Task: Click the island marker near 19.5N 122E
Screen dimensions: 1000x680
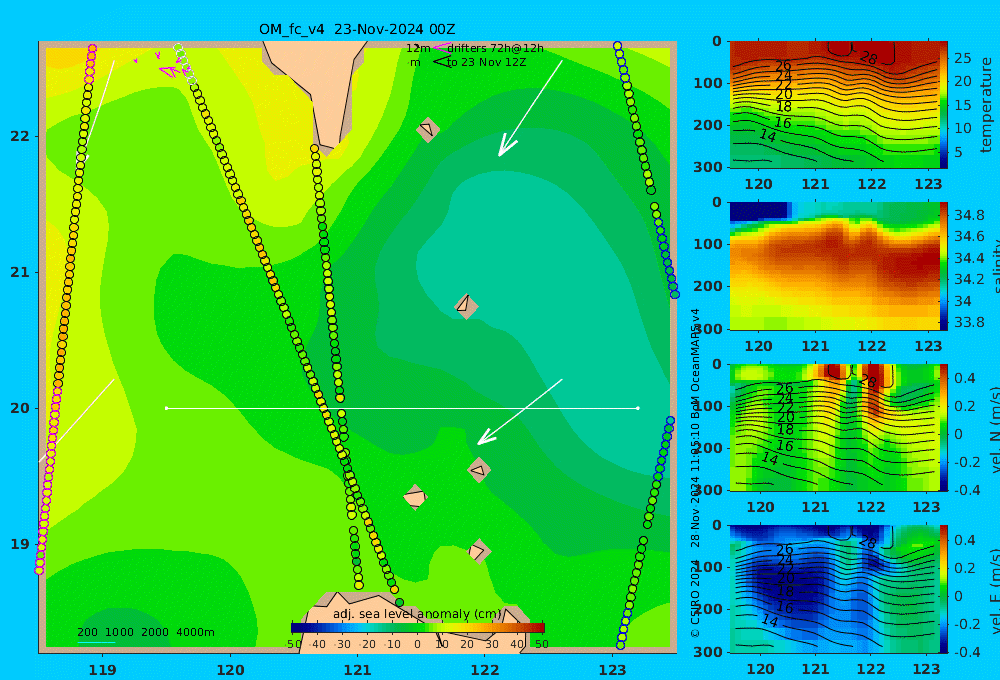Action: [479, 470]
